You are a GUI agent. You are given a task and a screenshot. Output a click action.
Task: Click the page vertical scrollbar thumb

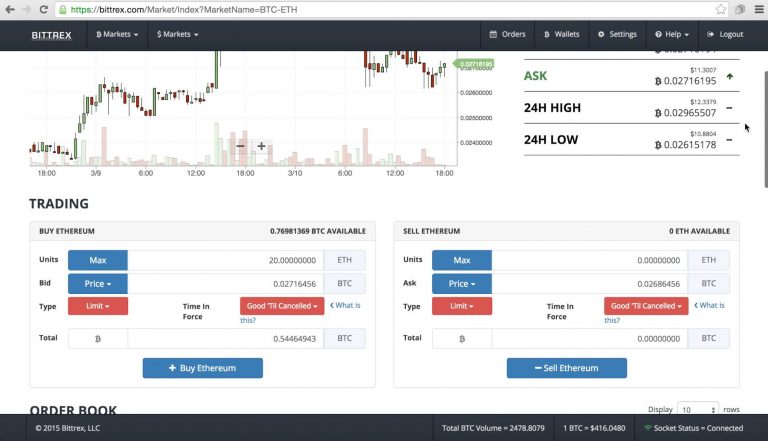(766, 129)
